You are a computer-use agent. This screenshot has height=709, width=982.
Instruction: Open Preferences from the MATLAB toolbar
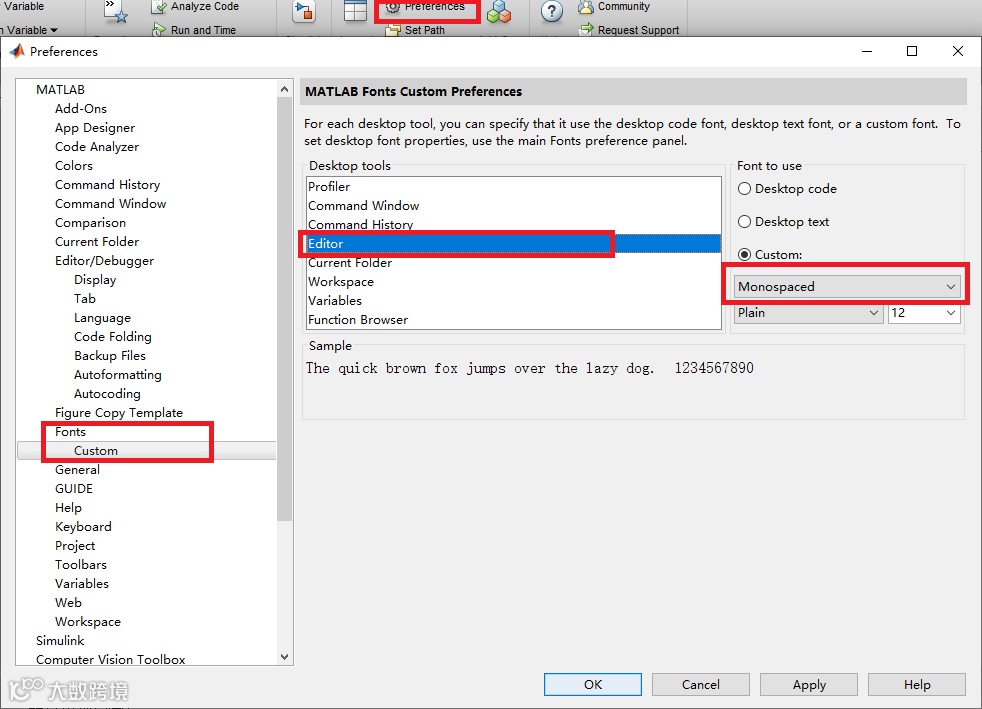[x=427, y=7]
